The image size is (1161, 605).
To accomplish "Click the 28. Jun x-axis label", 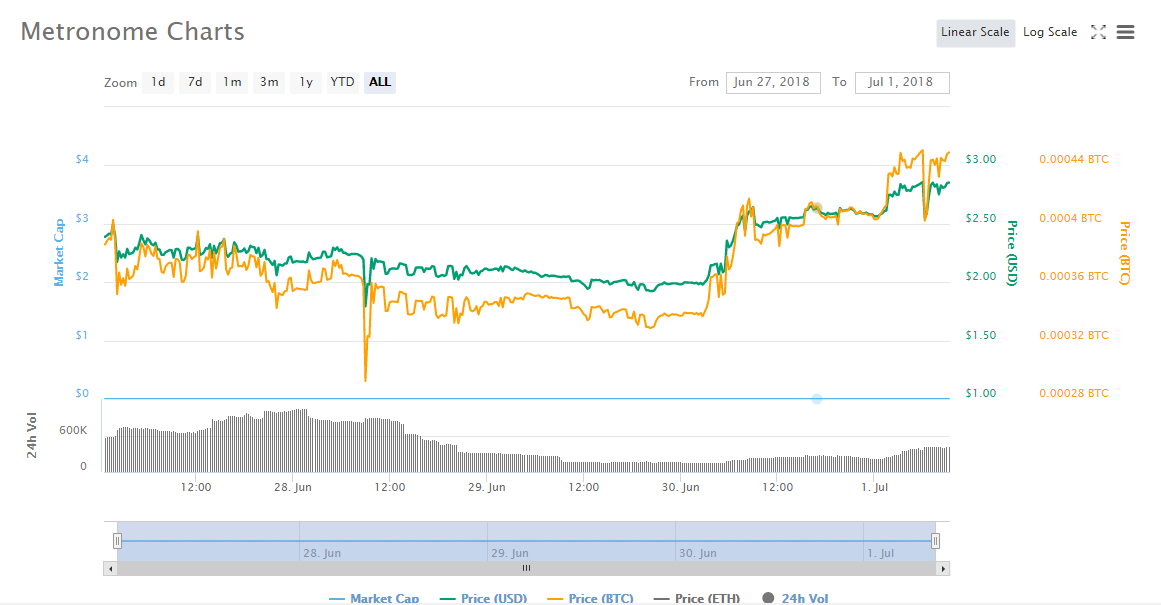I will click(x=292, y=487).
